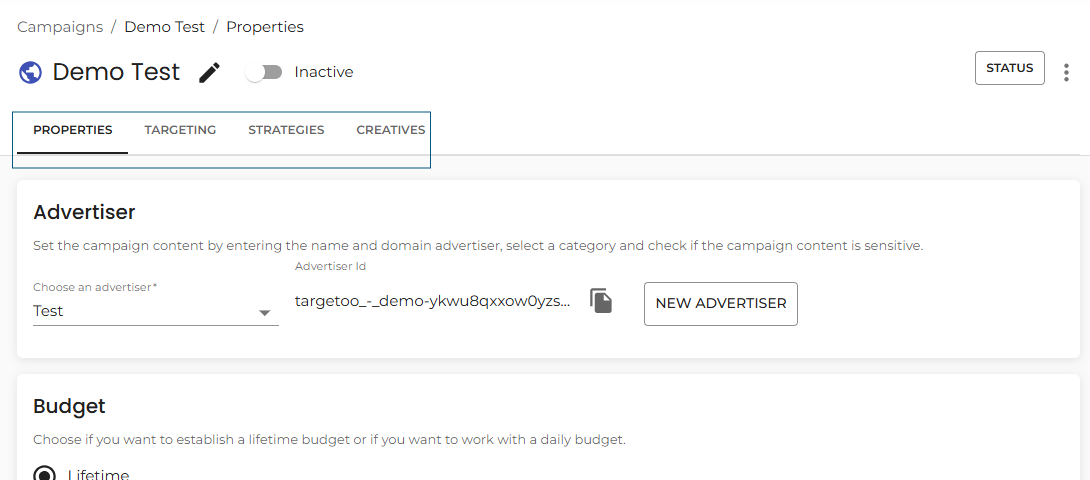Viewport: 1090px width, 480px height.
Task: Toggle the Inactive campaign switch
Action: 264,72
